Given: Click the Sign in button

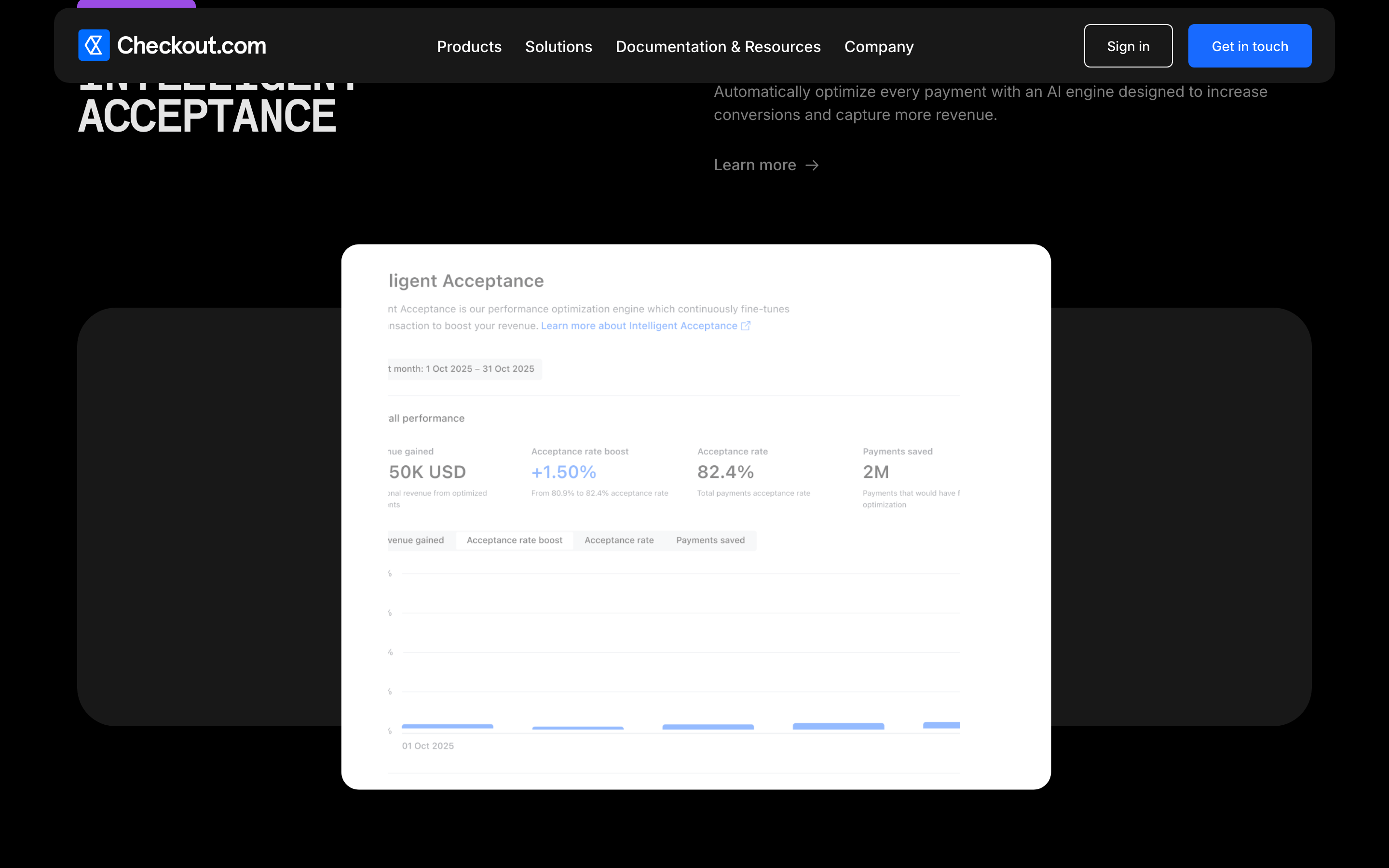Looking at the screenshot, I should 1128,46.
